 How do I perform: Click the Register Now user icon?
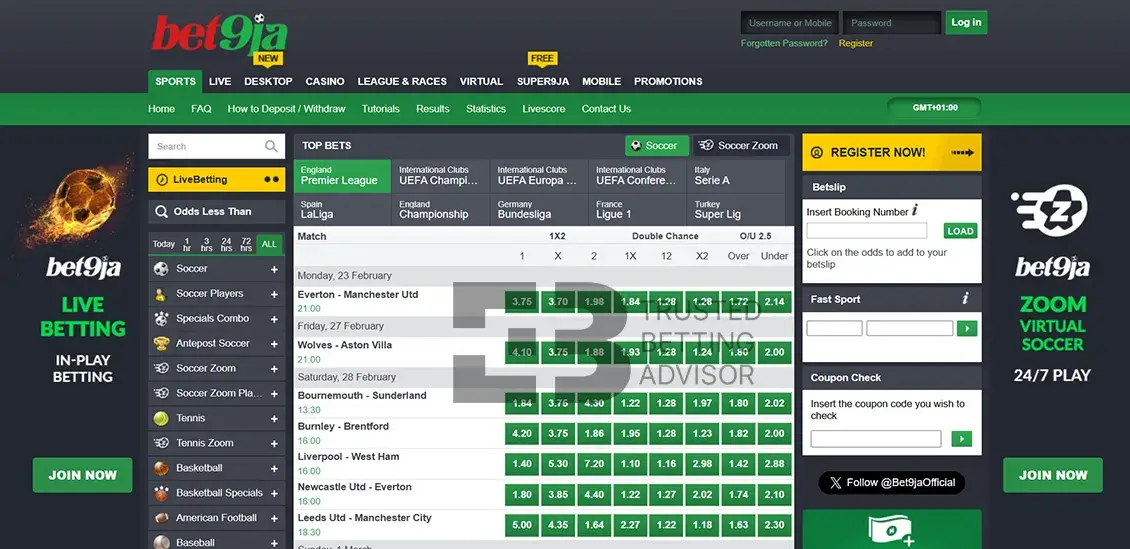817,153
